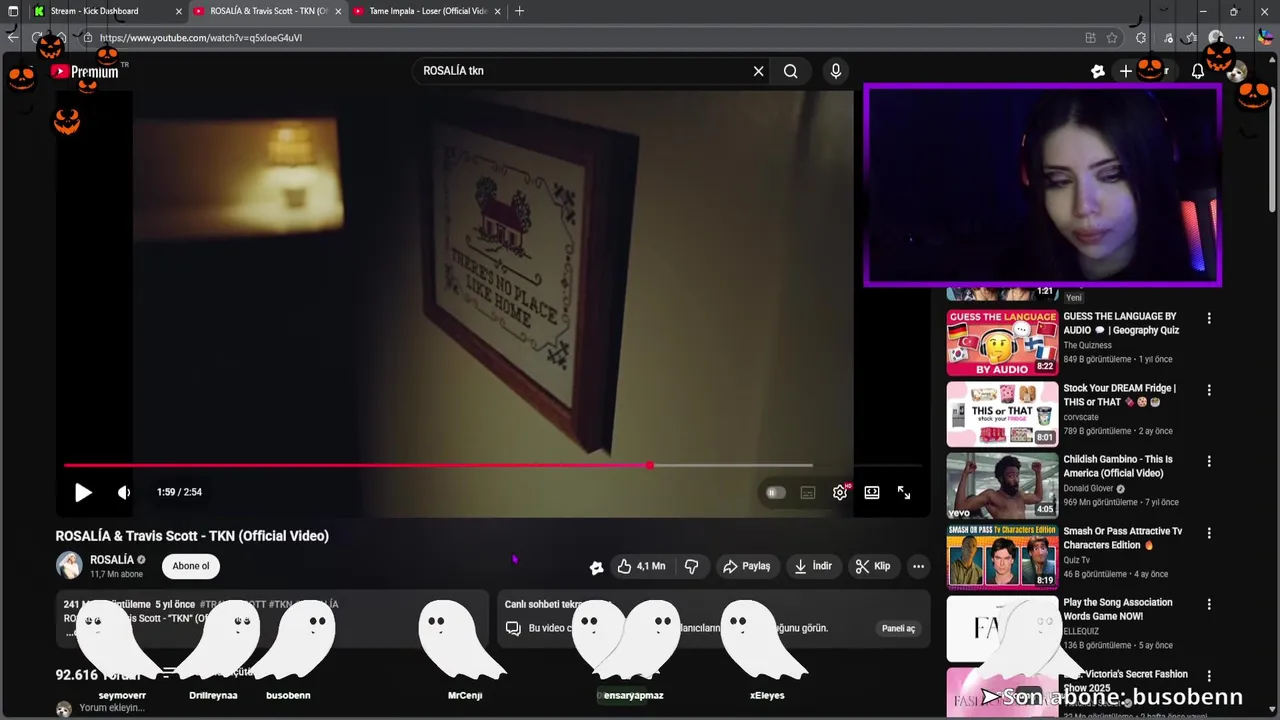Screen dimensions: 1280x720
Task: Switch to theater mode
Action: 872,492
